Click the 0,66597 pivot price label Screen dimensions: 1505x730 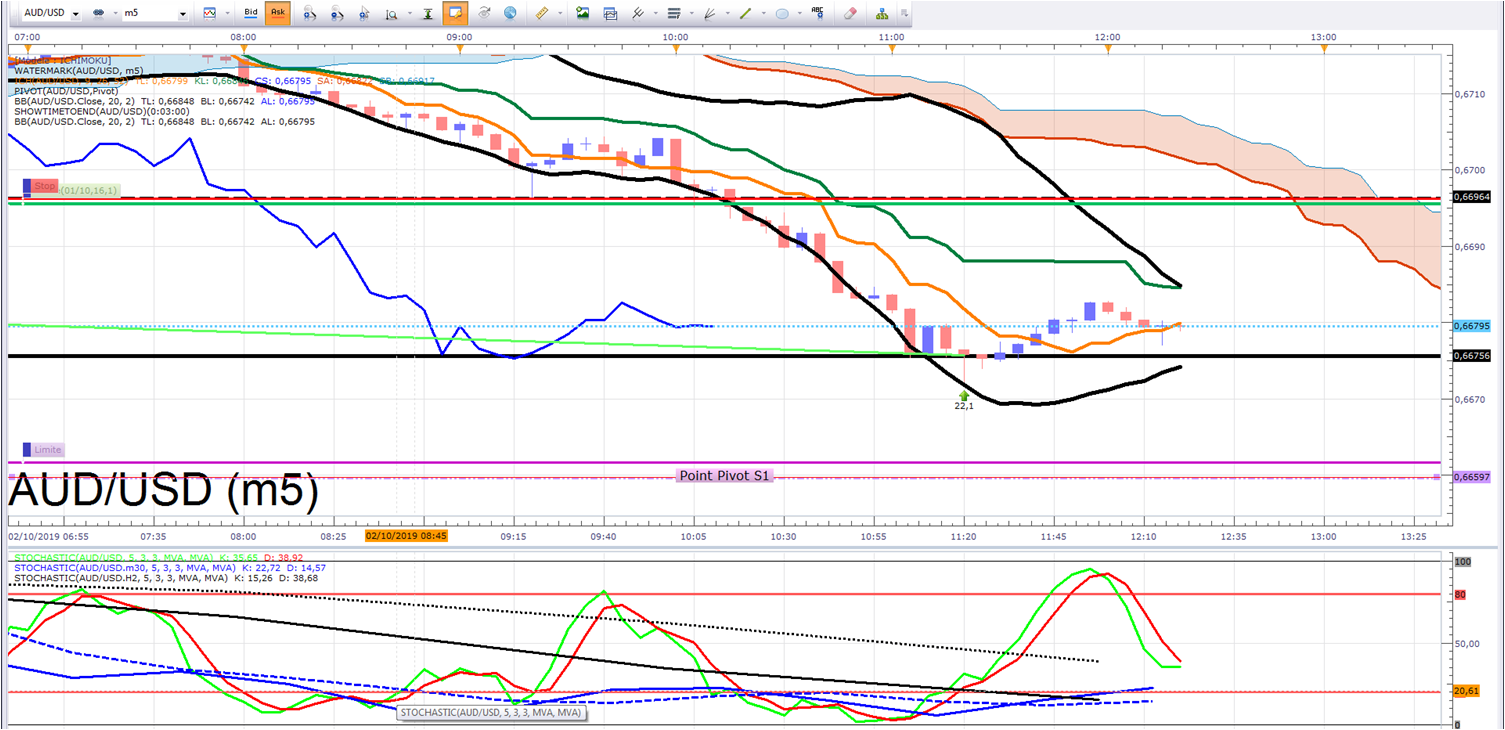1471,478
